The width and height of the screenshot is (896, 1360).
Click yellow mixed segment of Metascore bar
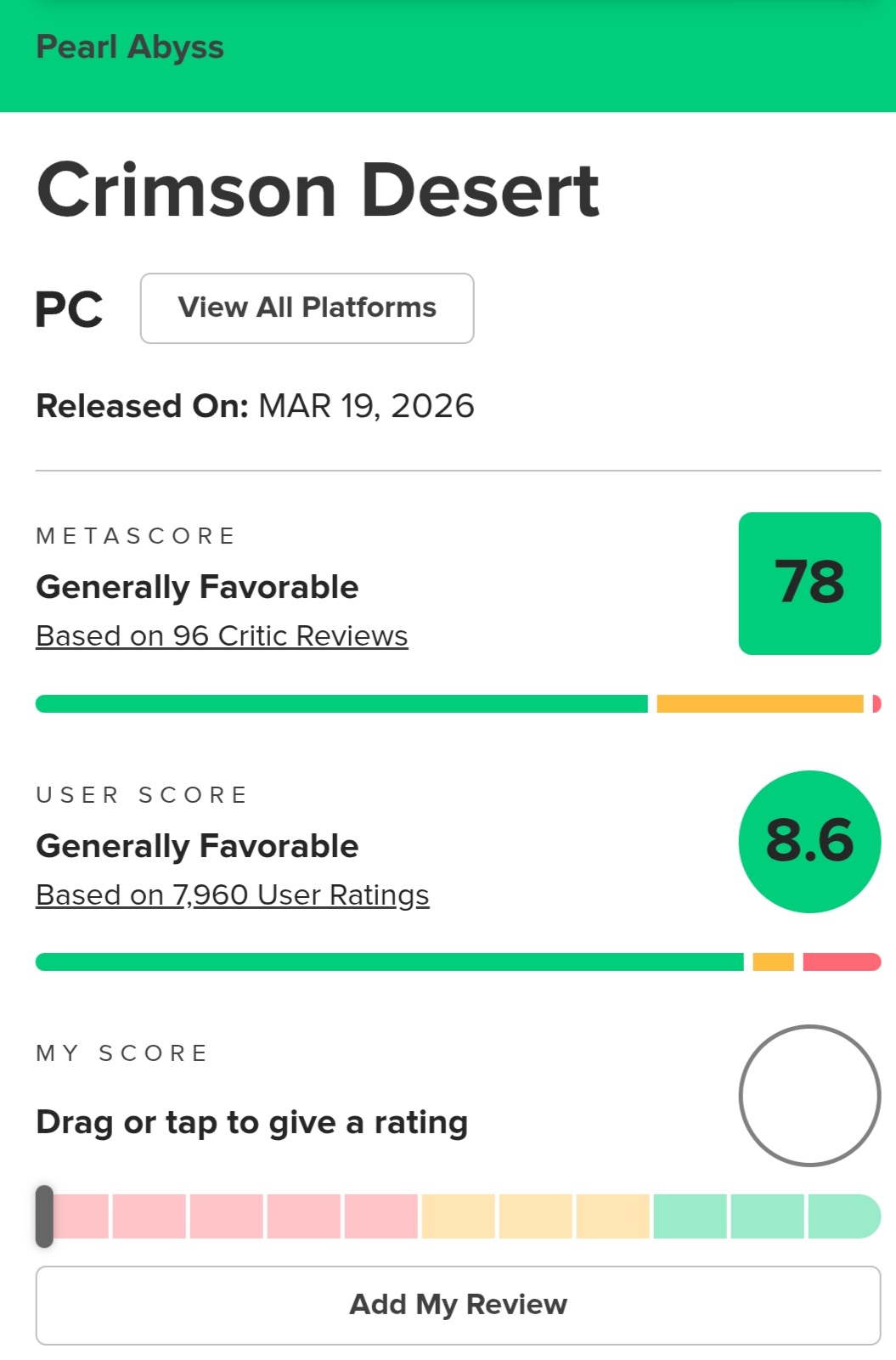click(760, 703)
